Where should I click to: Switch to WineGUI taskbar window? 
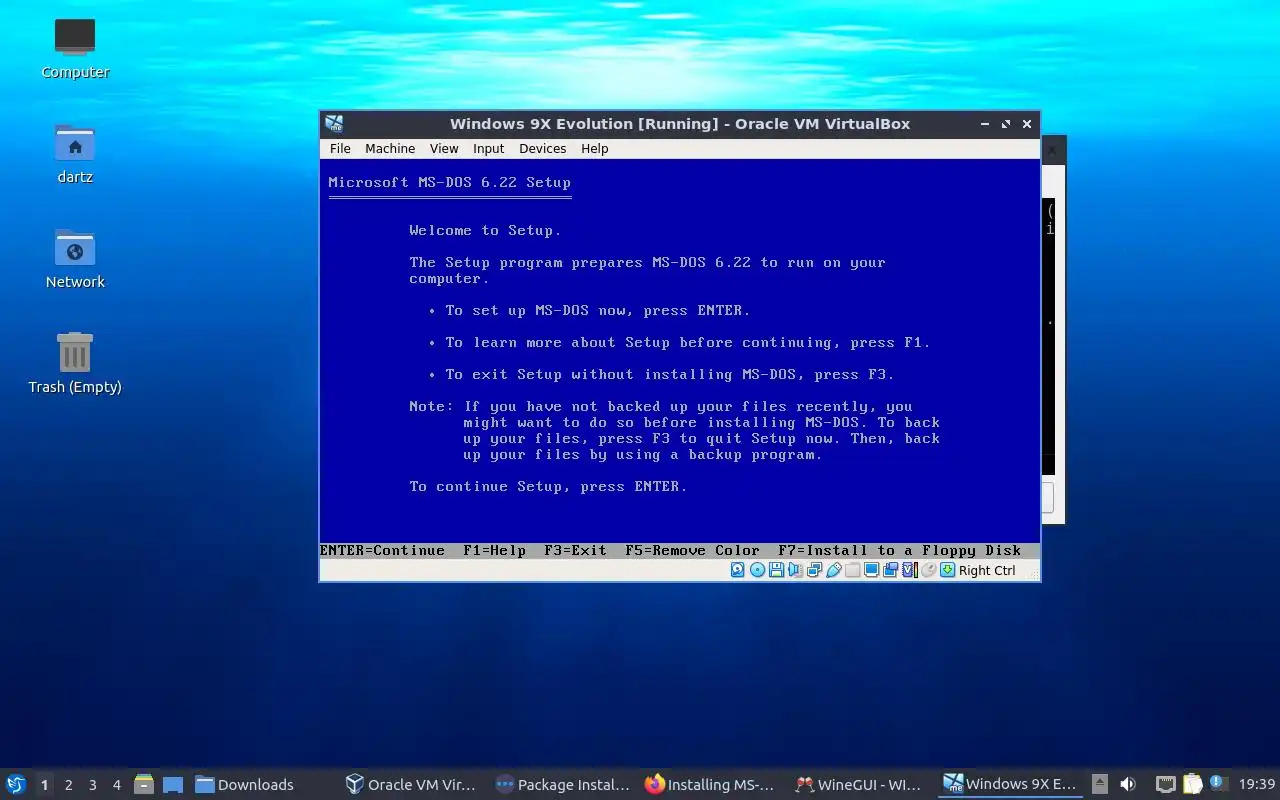[x=858, y=785]
